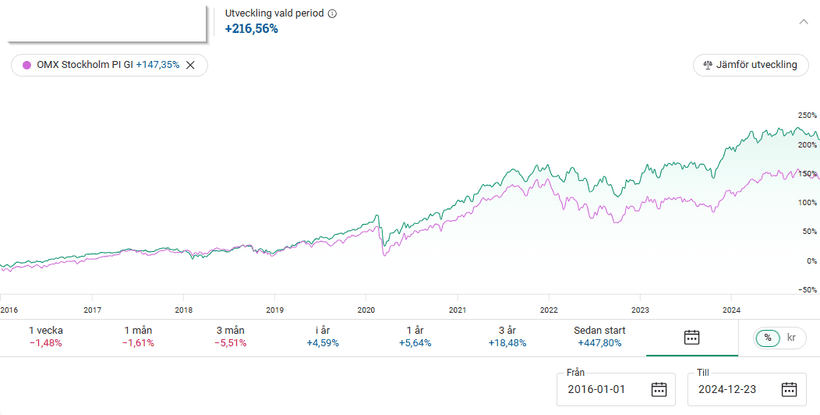
Task: Switch the chart to kr mode
Action: point(792,337)
